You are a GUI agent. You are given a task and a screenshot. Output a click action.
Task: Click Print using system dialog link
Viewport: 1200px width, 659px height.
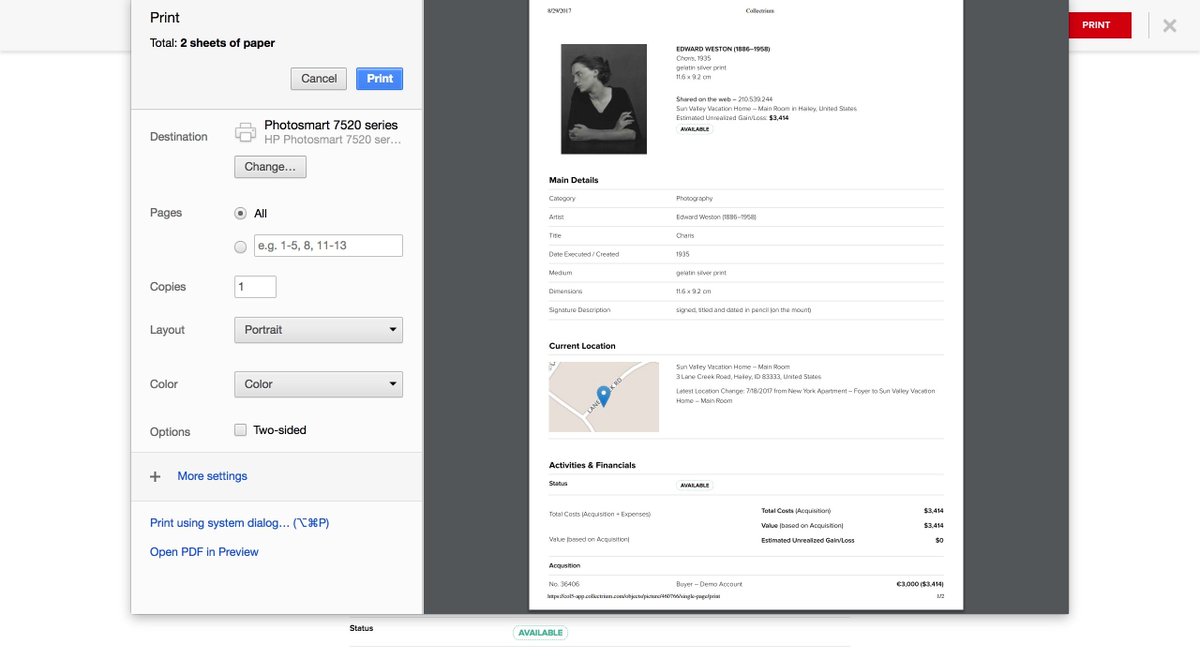pyautogui.click(x=239, y=523)
